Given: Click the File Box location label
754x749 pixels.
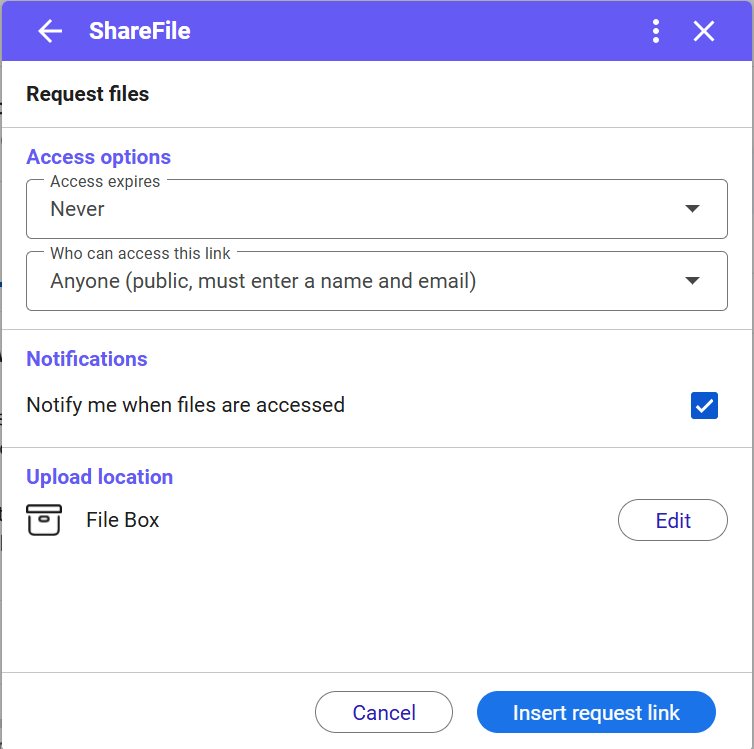Looking at the screenshot, I should coord(123,520).
